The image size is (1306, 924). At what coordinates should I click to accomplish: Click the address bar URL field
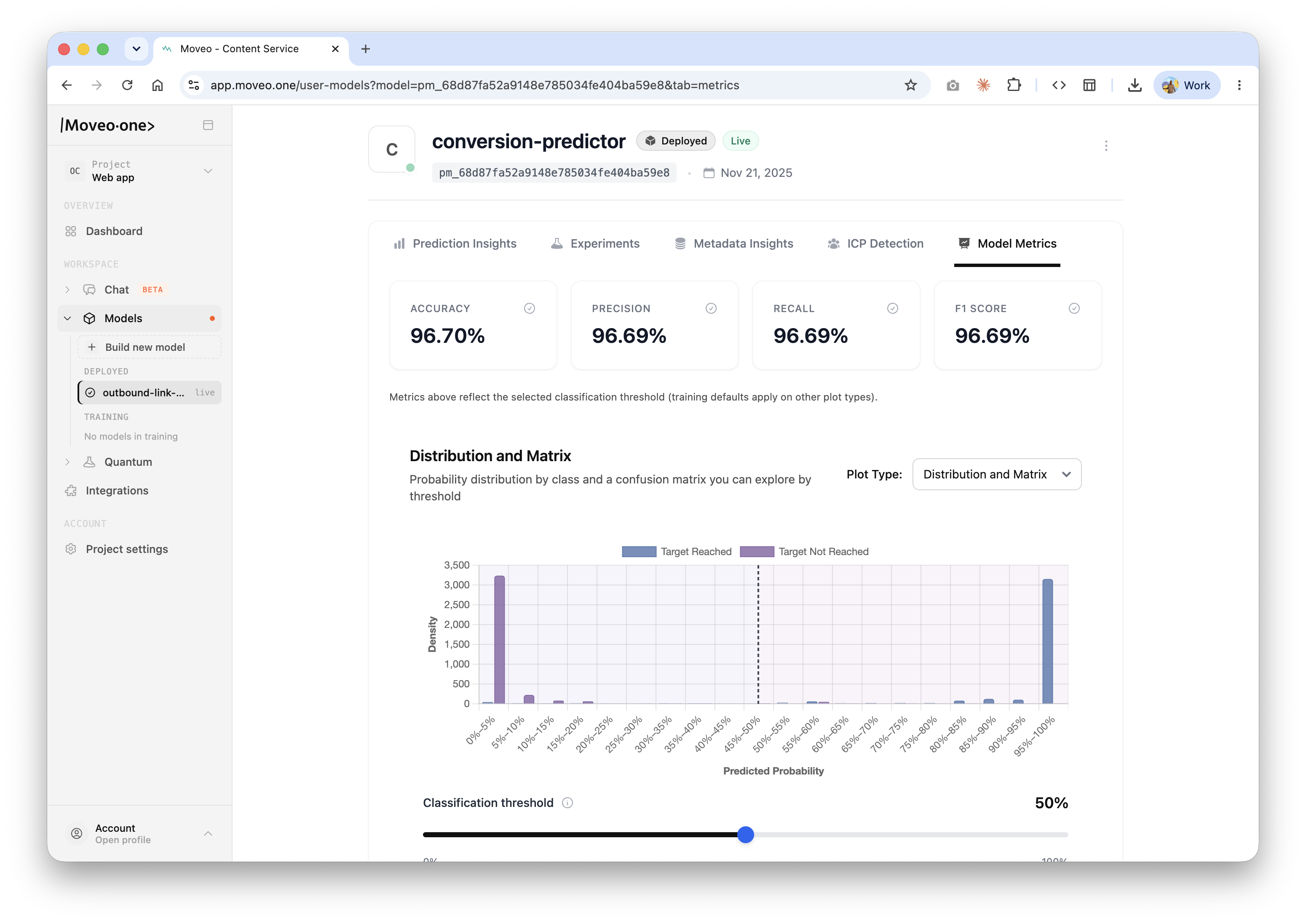[555, 85]
